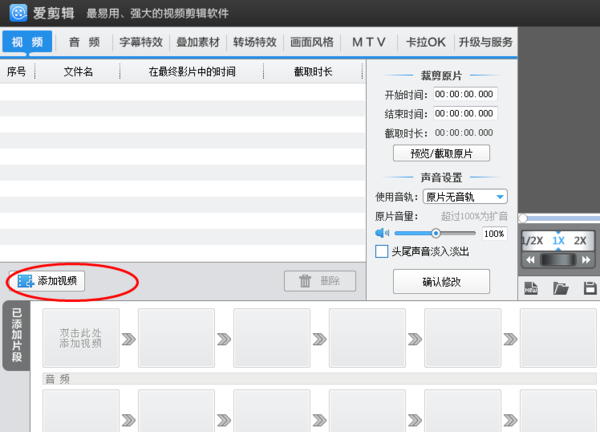This screenshot has height=432, width=600.
Task: Click the trash 删除 button
Action: 320,281
